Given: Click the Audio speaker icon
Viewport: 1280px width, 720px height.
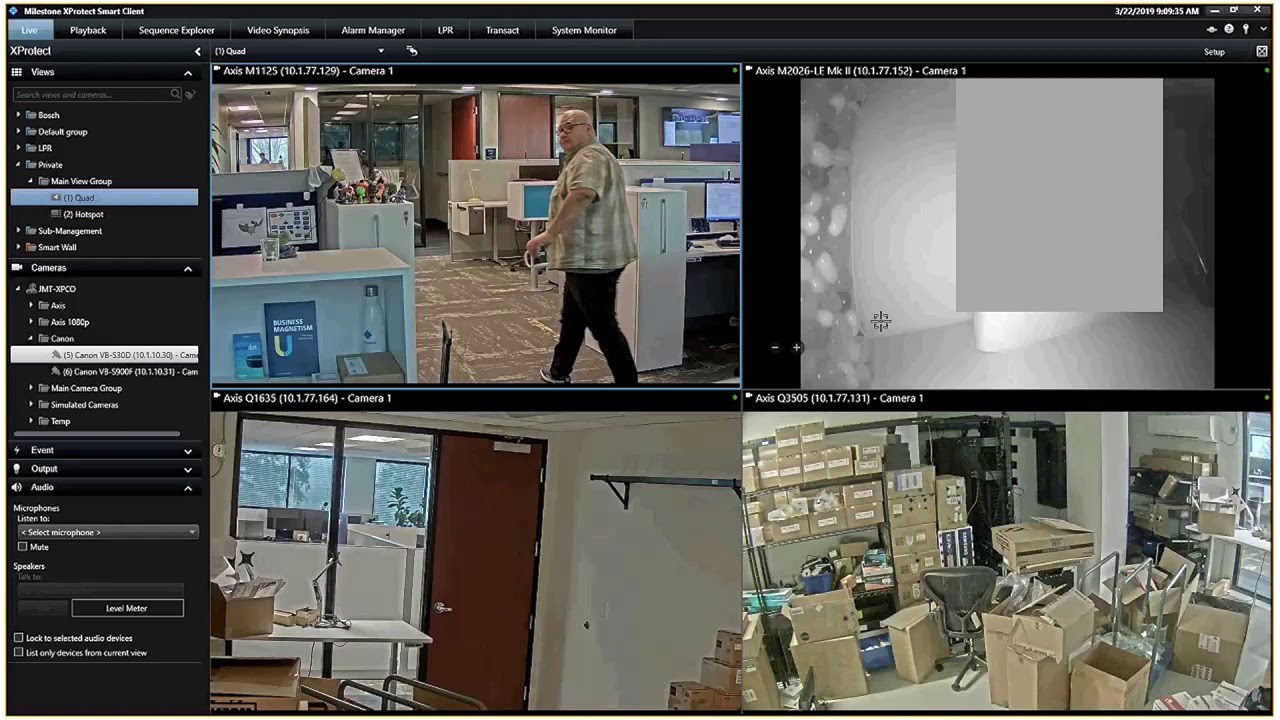Looking at the screenshot, I should (17, 487).
